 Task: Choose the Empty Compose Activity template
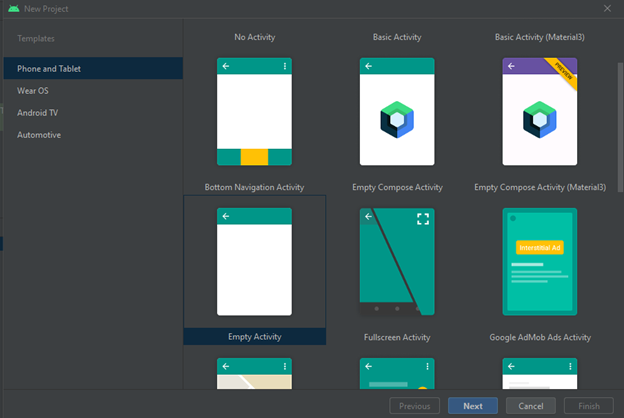397,111
